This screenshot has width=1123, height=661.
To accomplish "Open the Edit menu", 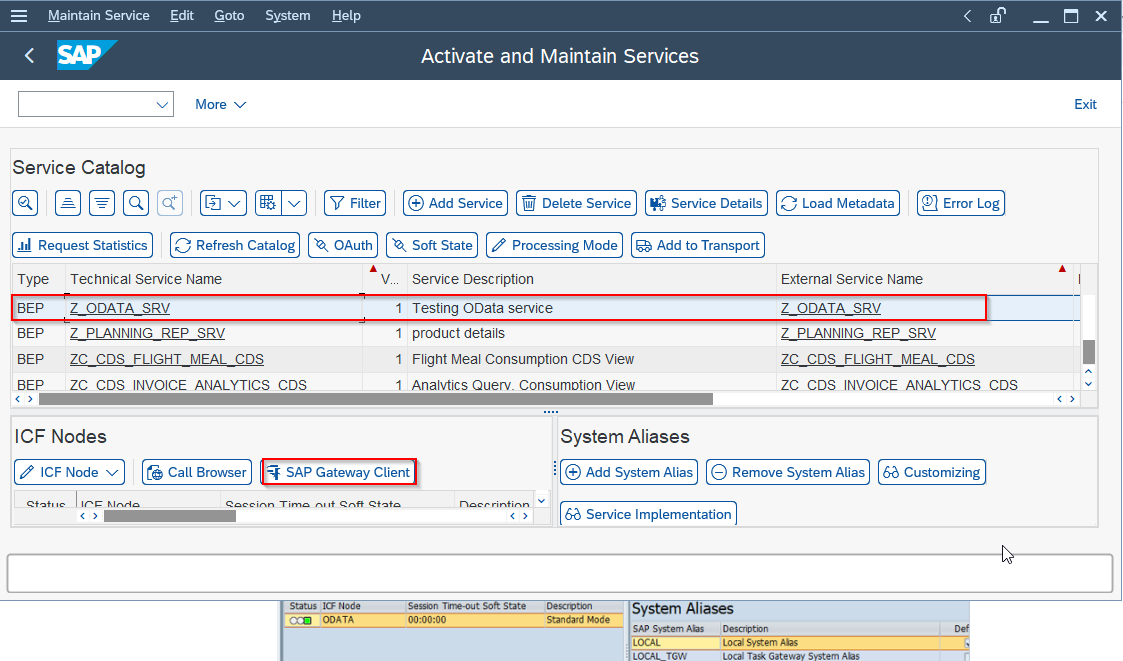I will pos(182,16).
